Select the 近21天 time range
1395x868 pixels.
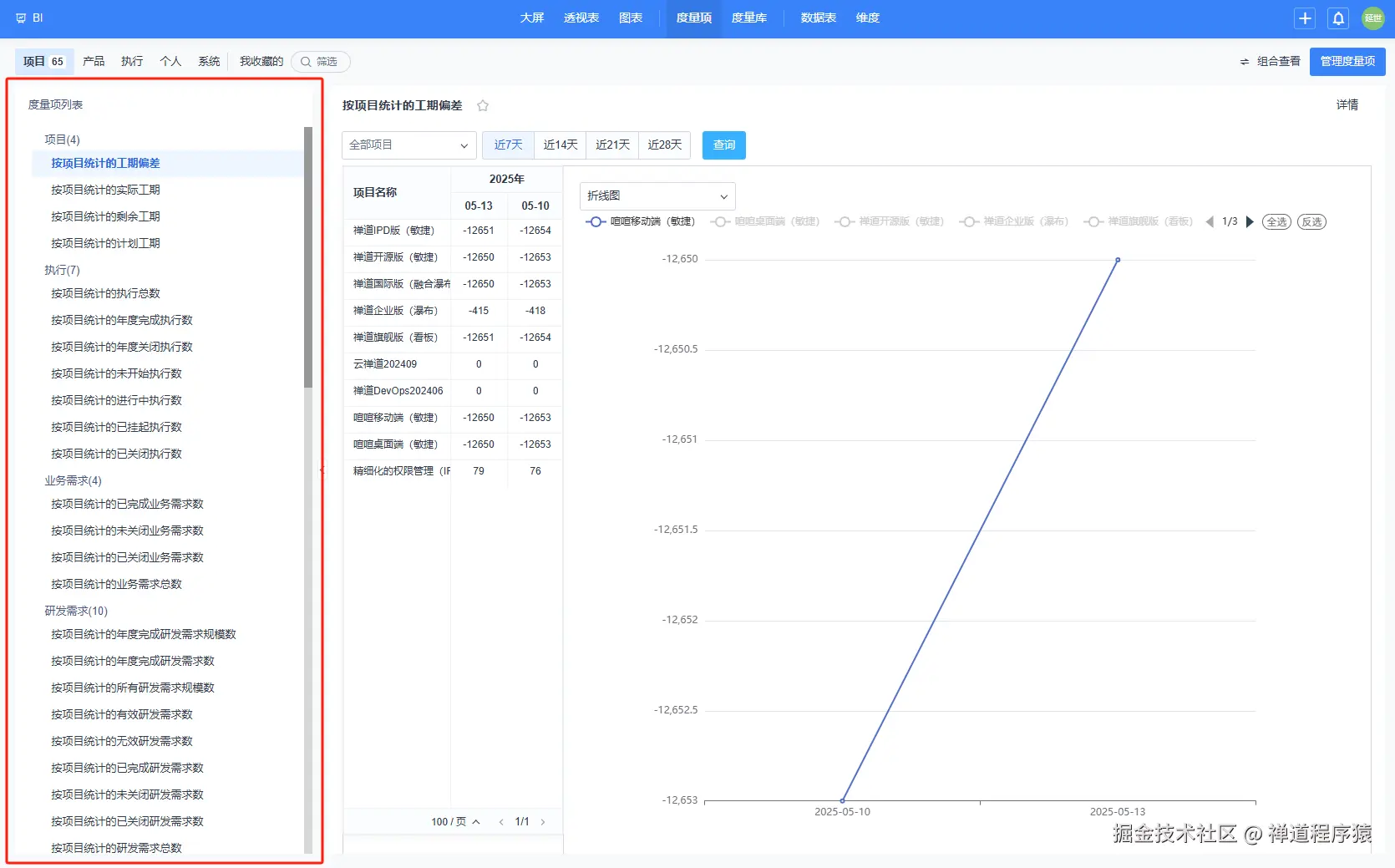click(x=612, y=145)
